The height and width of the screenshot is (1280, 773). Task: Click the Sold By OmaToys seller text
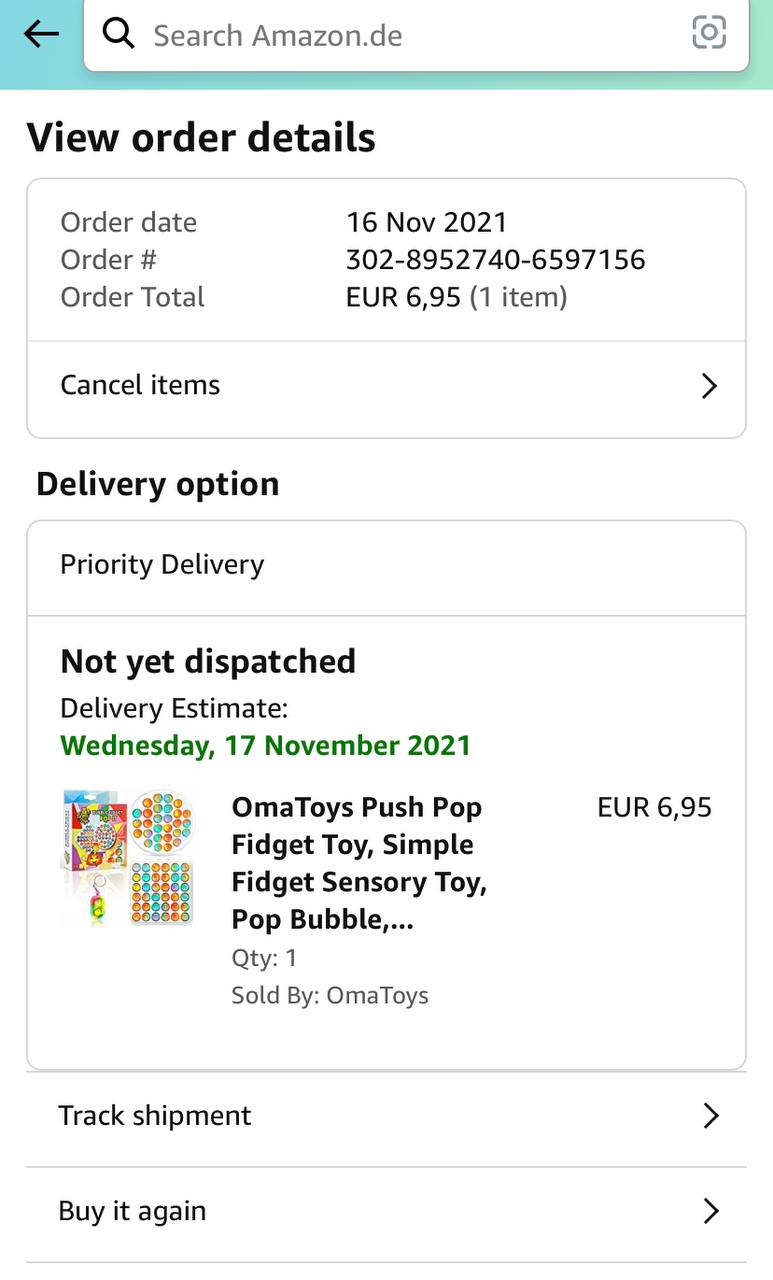click(330, 995)
